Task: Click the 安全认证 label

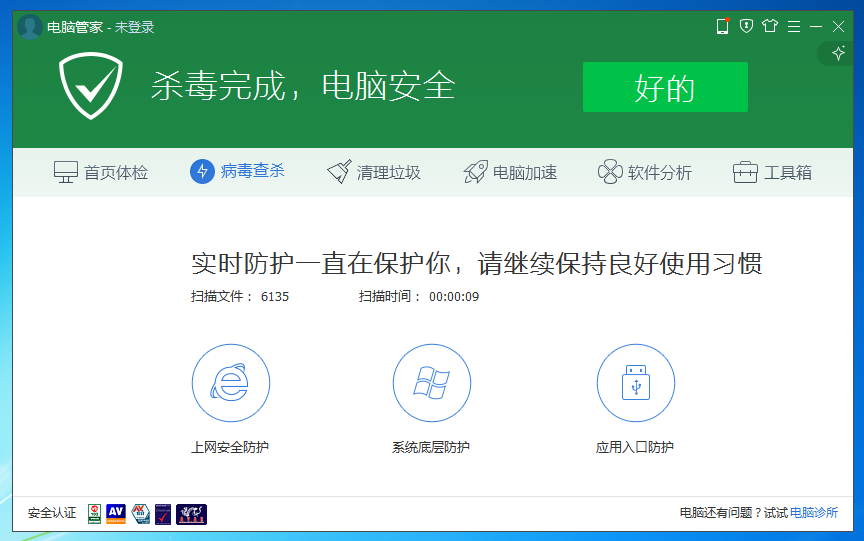Action: tap(52, 513)
